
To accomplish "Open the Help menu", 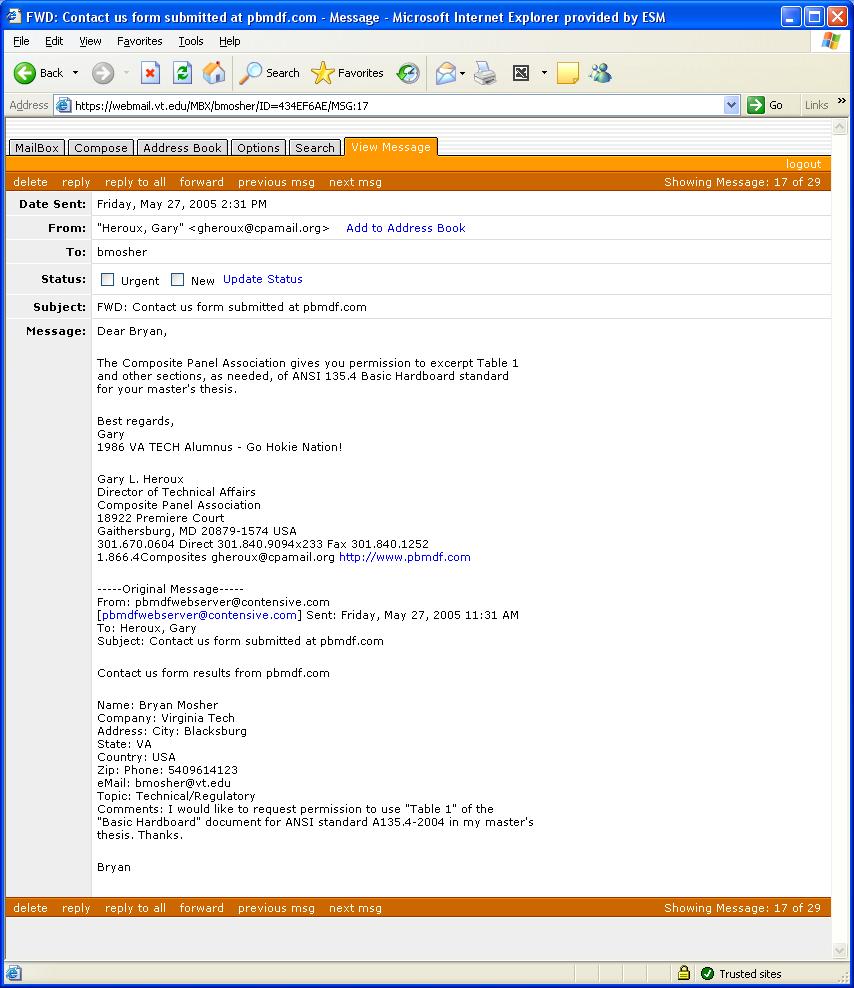I will click(x=229, y=41).
